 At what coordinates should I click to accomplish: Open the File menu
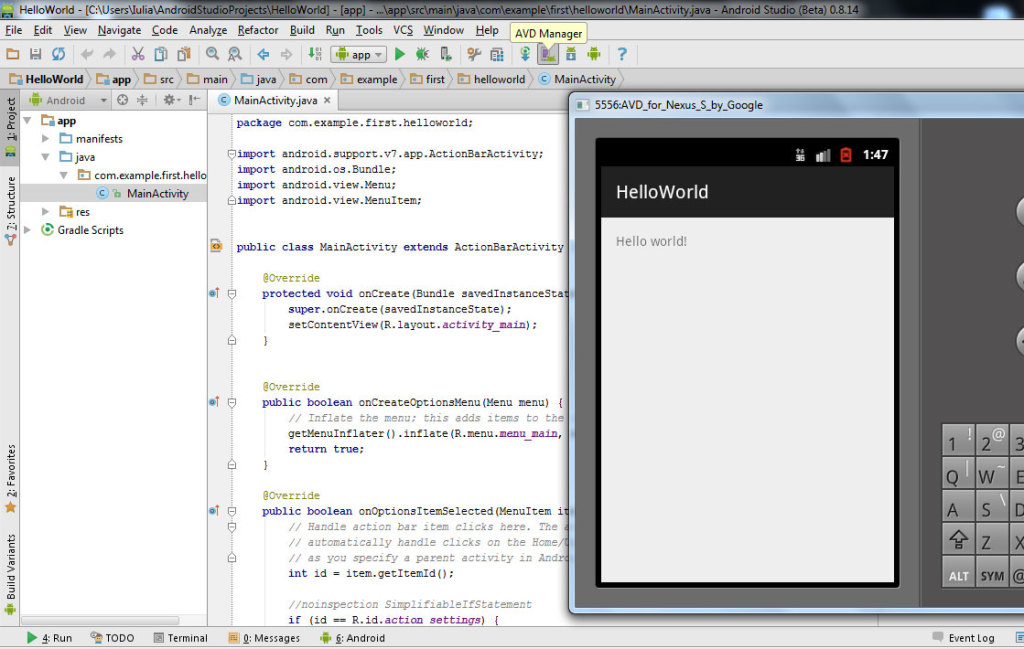point(14,30)
